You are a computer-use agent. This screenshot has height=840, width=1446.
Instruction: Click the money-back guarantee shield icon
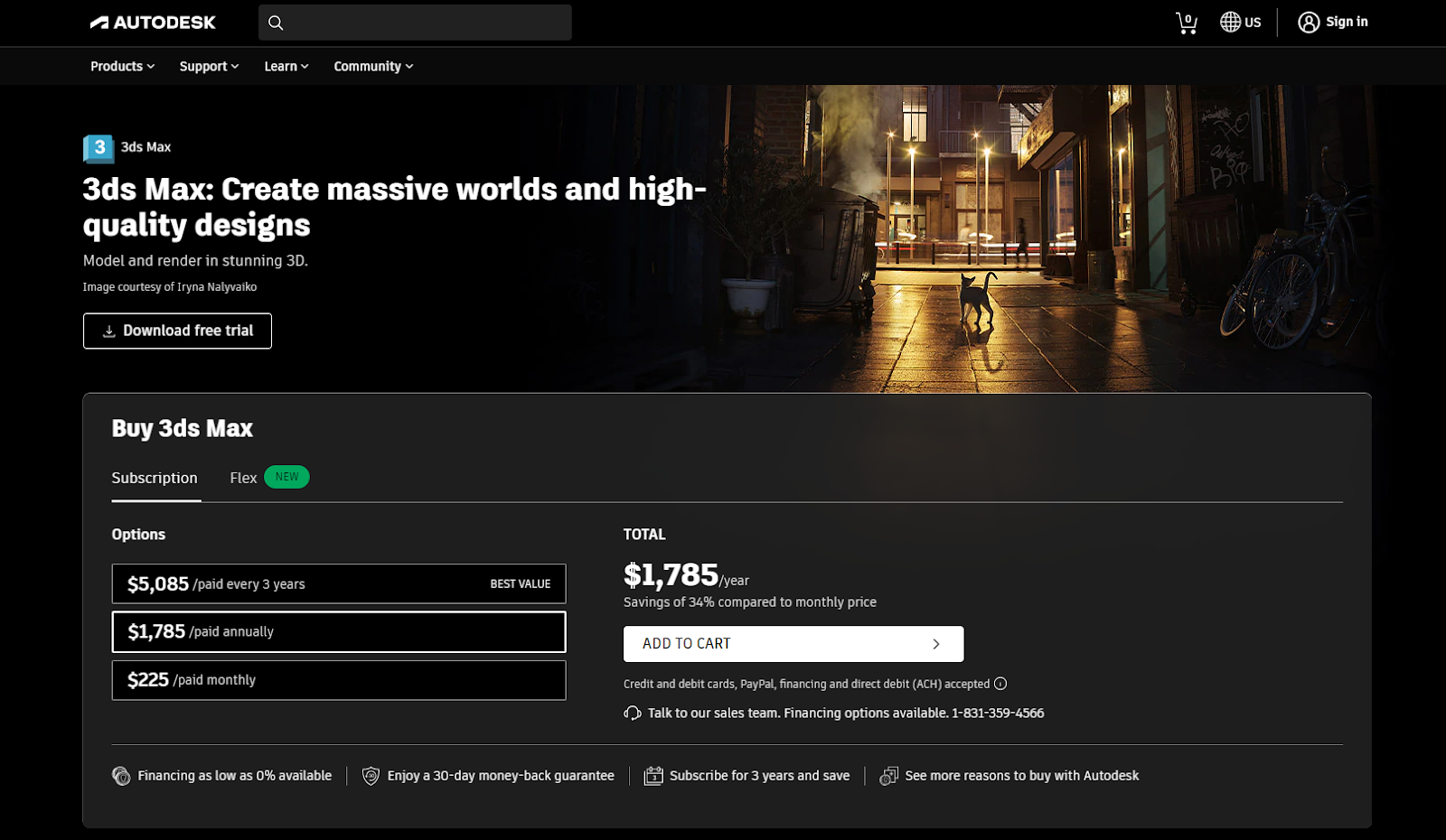(371, 776)
